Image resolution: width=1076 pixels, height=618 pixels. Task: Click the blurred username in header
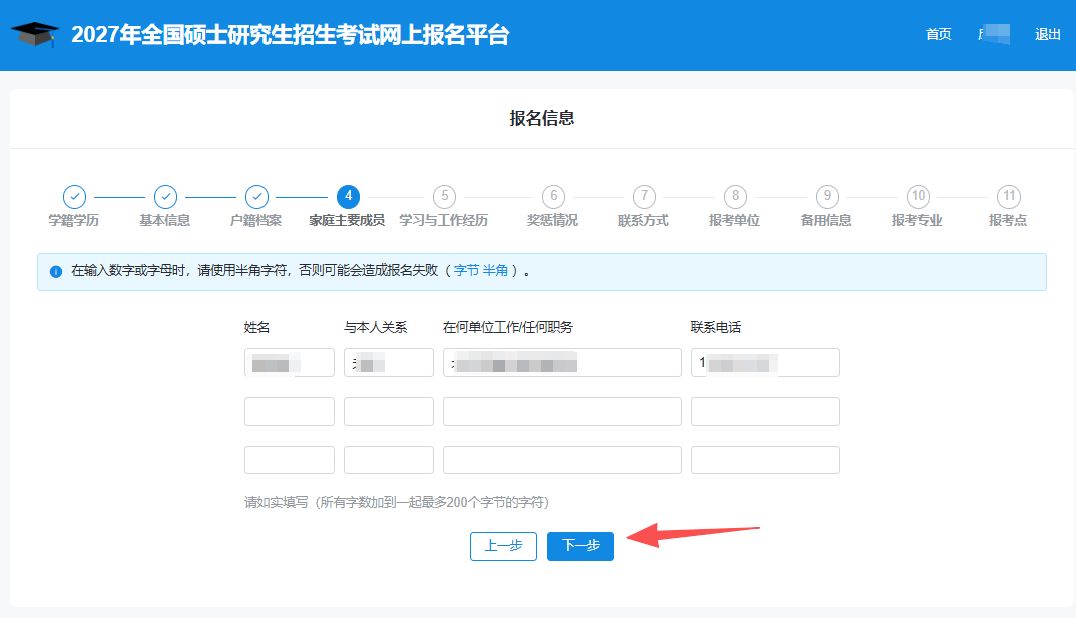(x=994, y=34)
